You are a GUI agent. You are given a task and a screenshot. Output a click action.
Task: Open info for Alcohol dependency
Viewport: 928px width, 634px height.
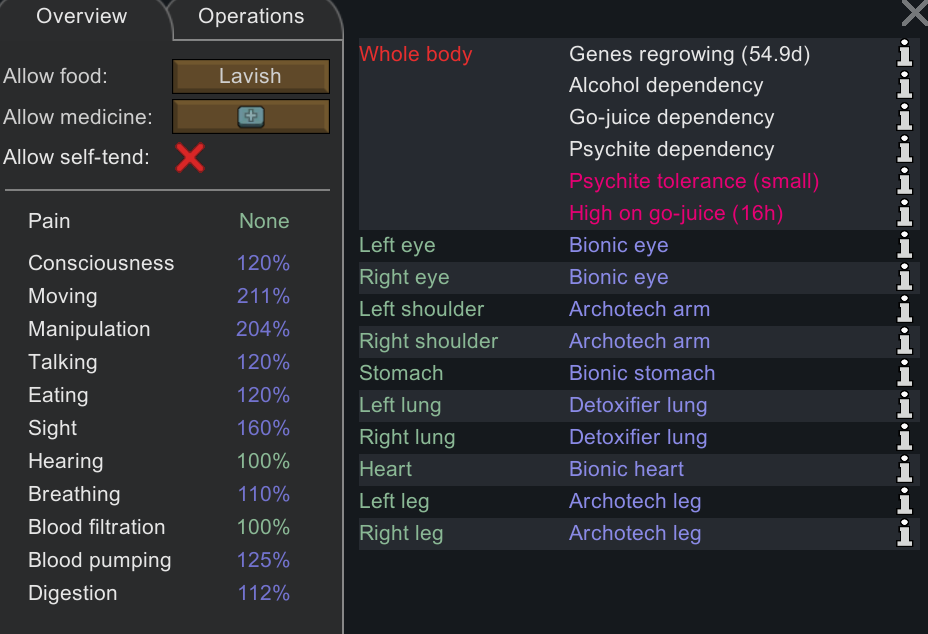point(905,86)
